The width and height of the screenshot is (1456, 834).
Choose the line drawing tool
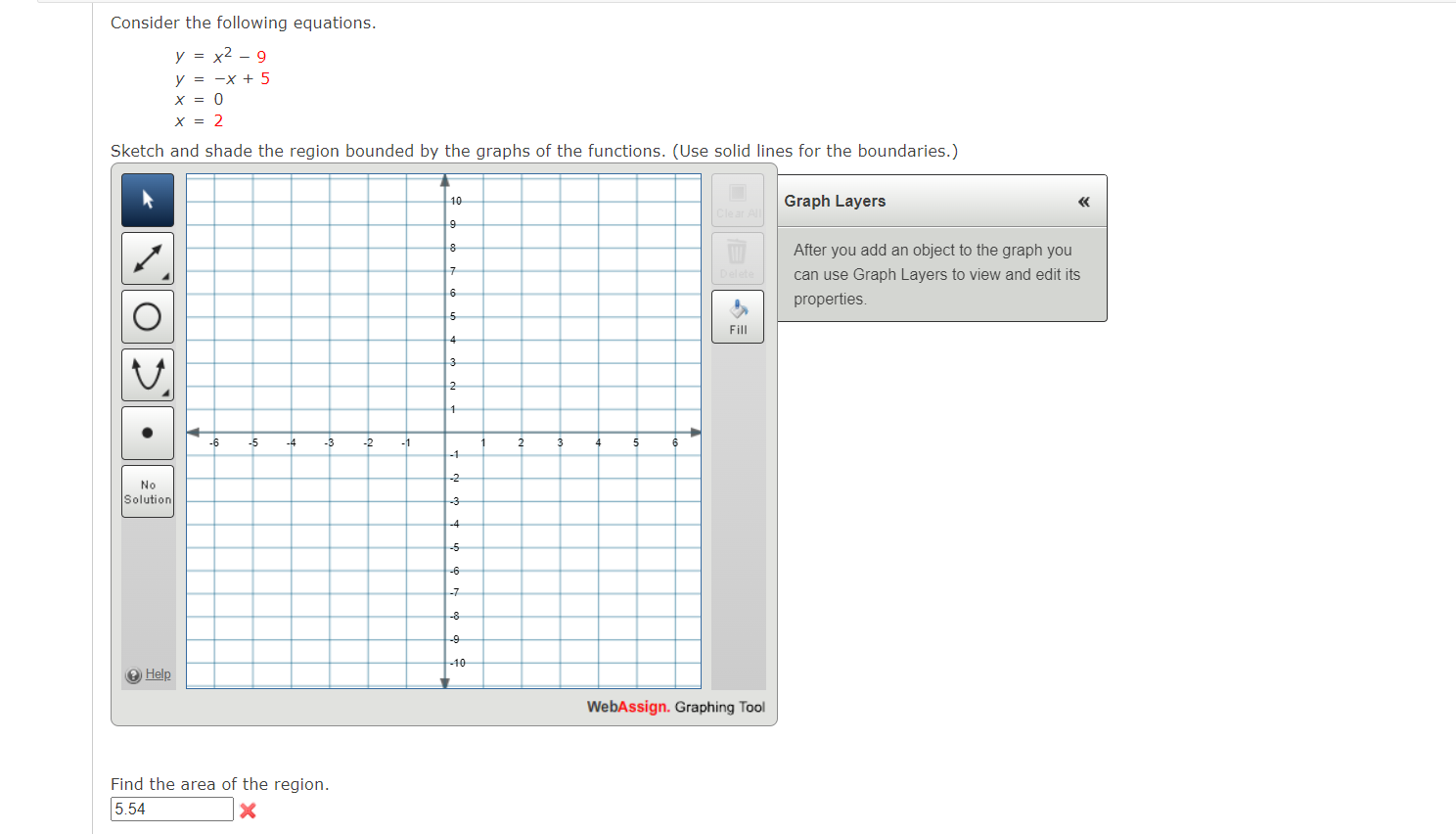pos(147,257)
